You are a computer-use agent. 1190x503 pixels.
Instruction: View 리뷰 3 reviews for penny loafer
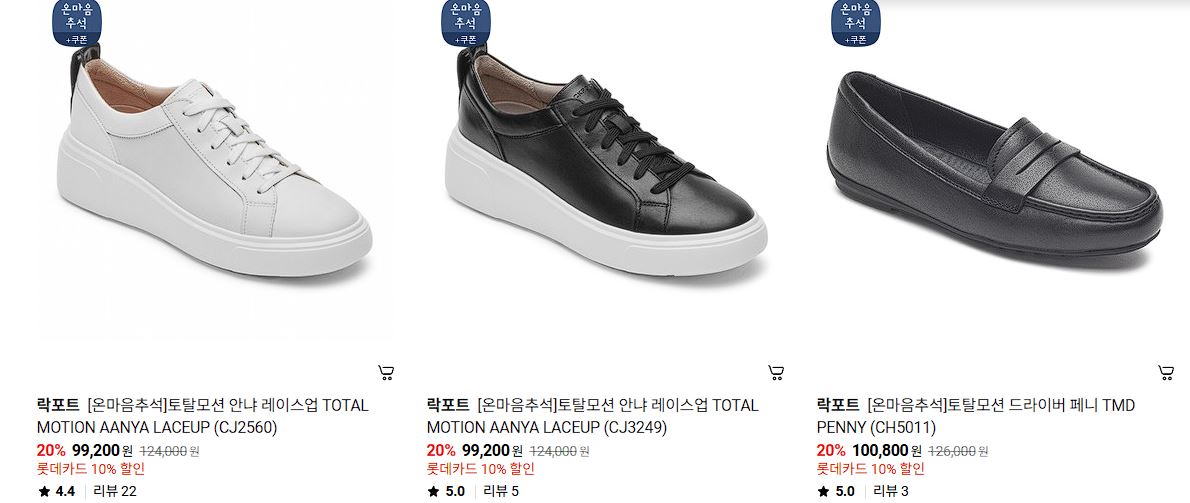pyautogui.click(x=891, y=492)
